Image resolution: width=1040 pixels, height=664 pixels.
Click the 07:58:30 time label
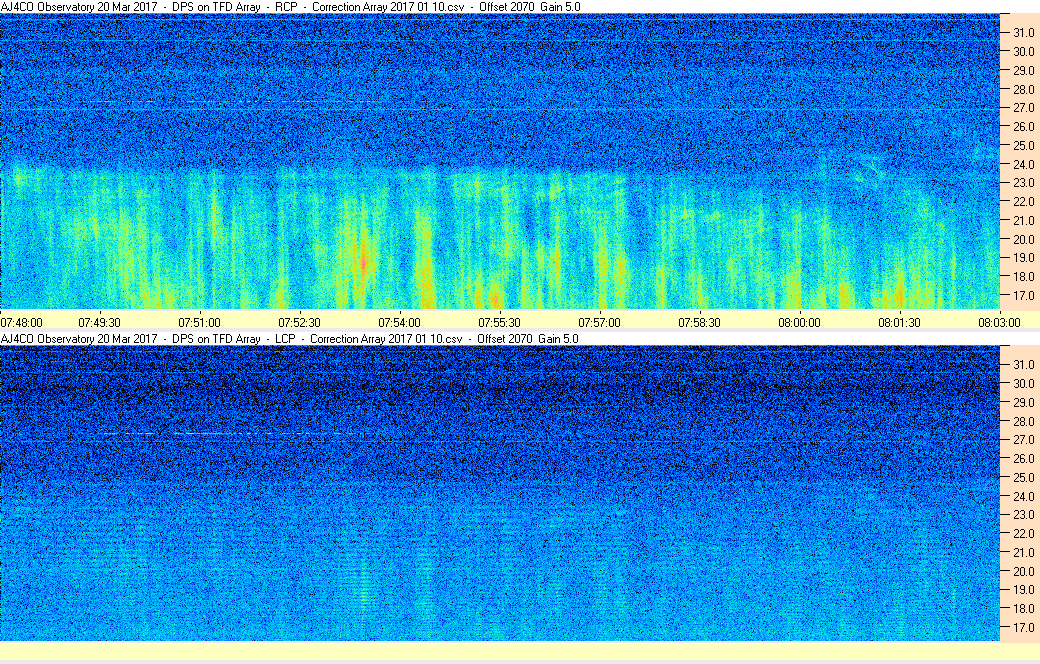click(x=699, y=322)
